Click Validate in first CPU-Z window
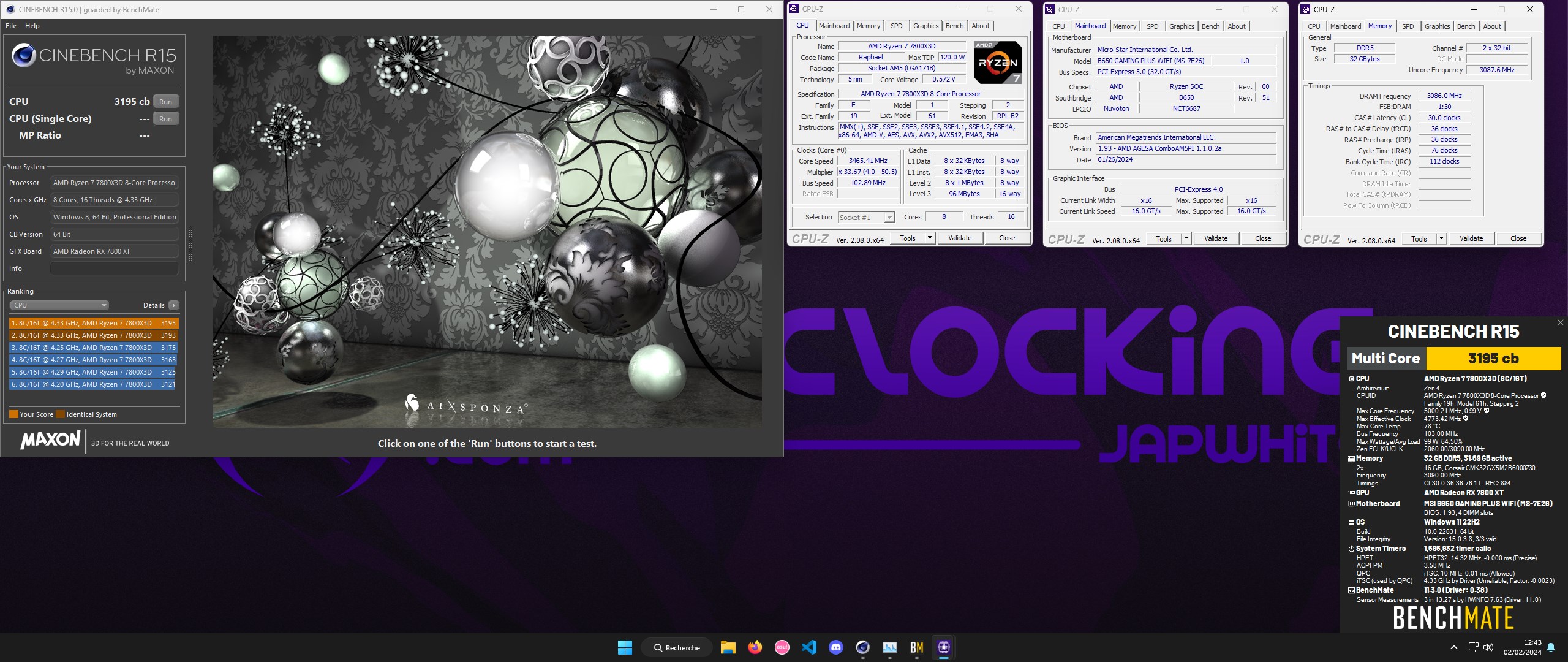The width and height of the screenshot is (1568, 662). (x=960, y=238)
